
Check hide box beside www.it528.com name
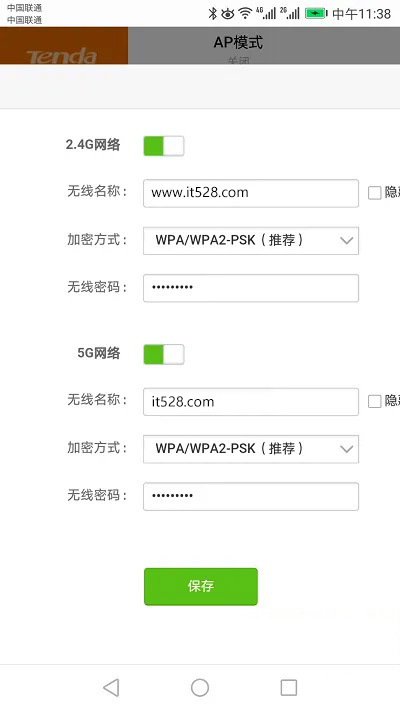[374, 193]
